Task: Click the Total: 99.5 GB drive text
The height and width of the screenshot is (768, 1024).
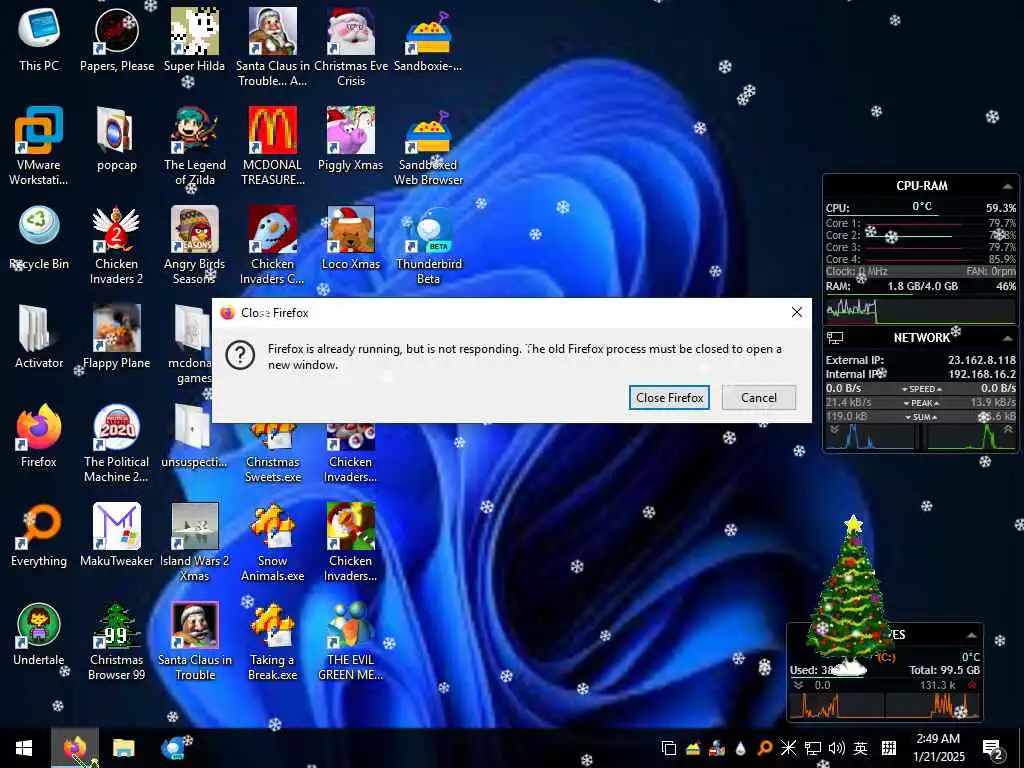Action: click(944, 670)
